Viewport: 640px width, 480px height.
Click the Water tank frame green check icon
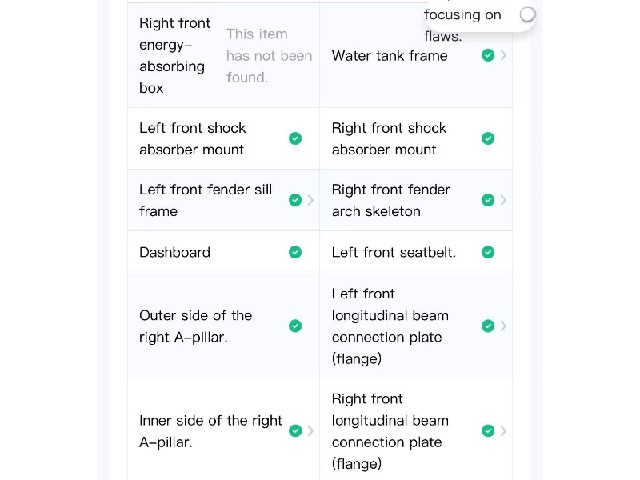pos(488,55)
